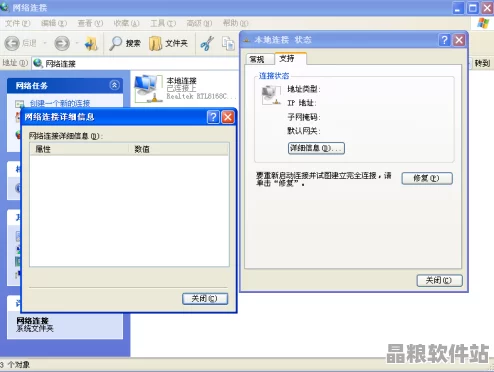Click the 数值 column header
This screenshot has height=372, width=494.
click(179, 149)
